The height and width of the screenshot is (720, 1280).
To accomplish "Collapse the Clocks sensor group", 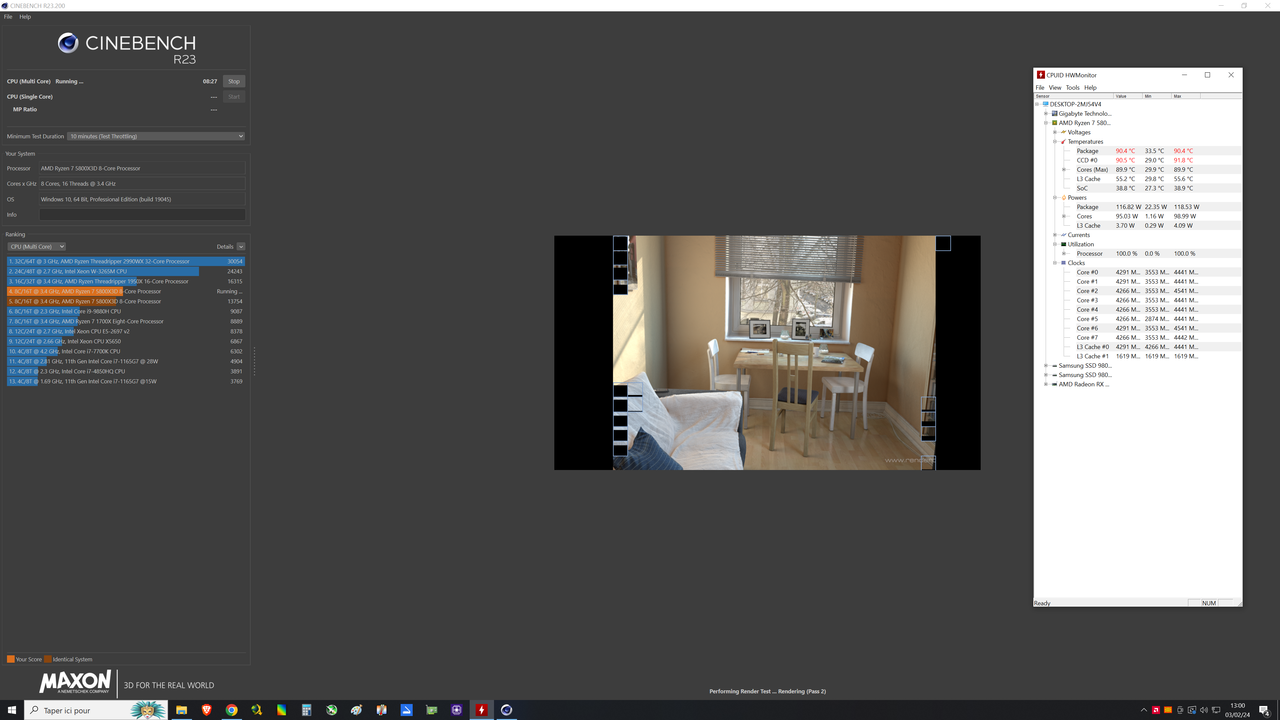I will point(1055,262).
